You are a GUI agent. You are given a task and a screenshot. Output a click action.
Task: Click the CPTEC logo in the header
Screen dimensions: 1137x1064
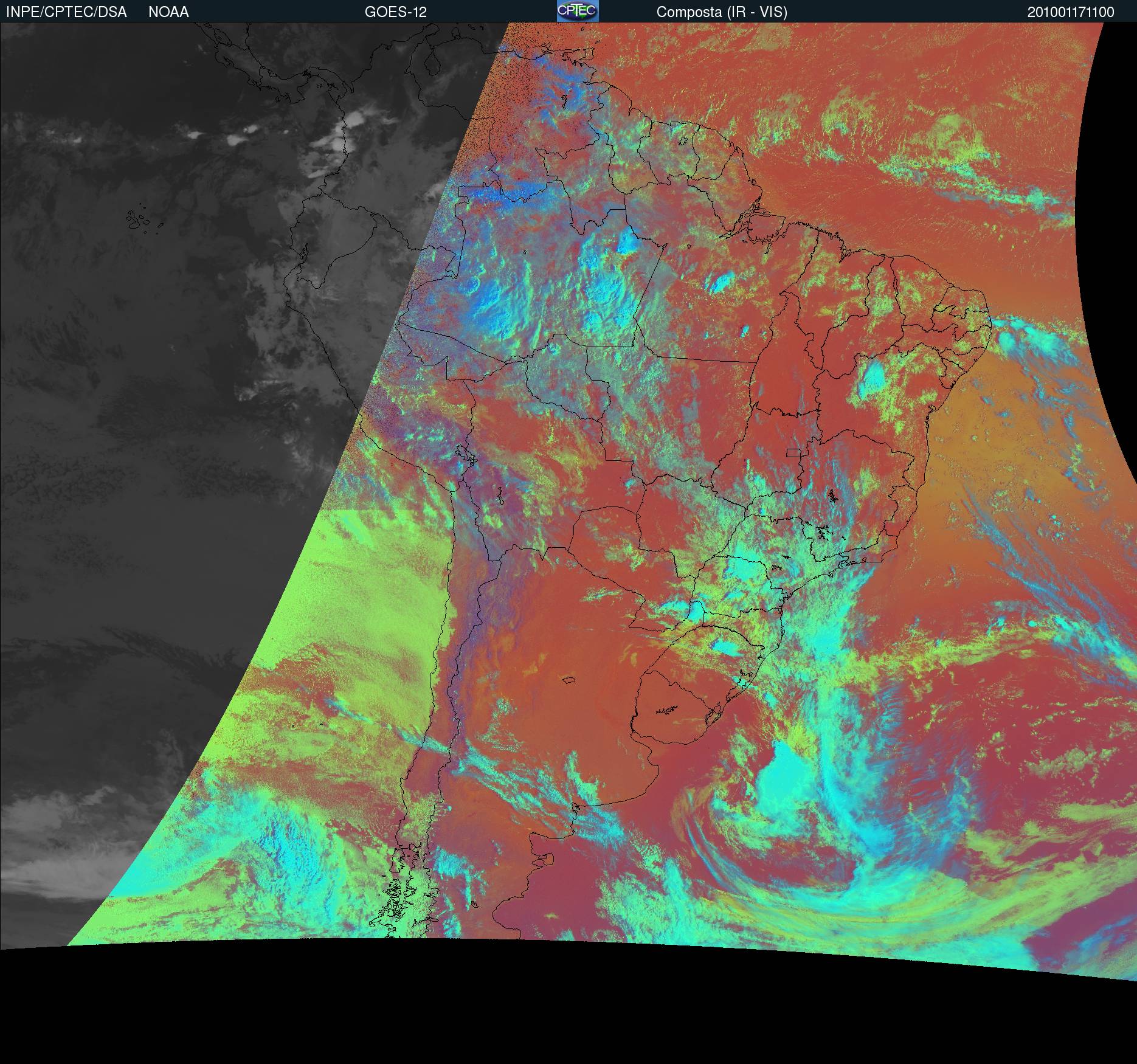(x=578, y=11)
